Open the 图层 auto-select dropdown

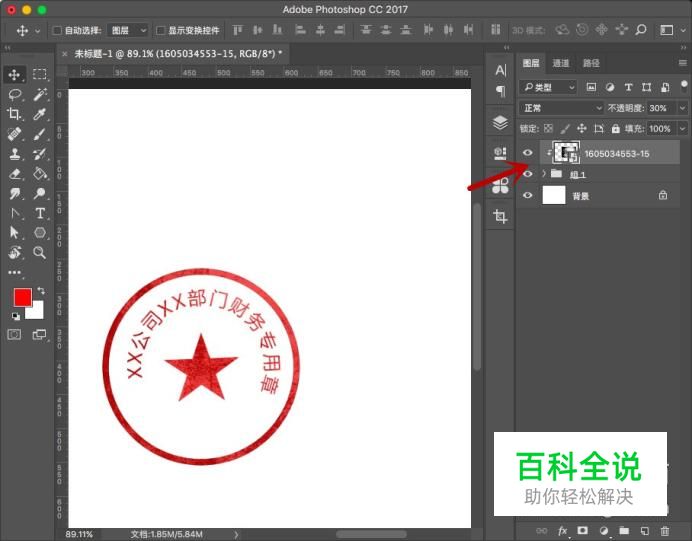[x=127, y=30]
